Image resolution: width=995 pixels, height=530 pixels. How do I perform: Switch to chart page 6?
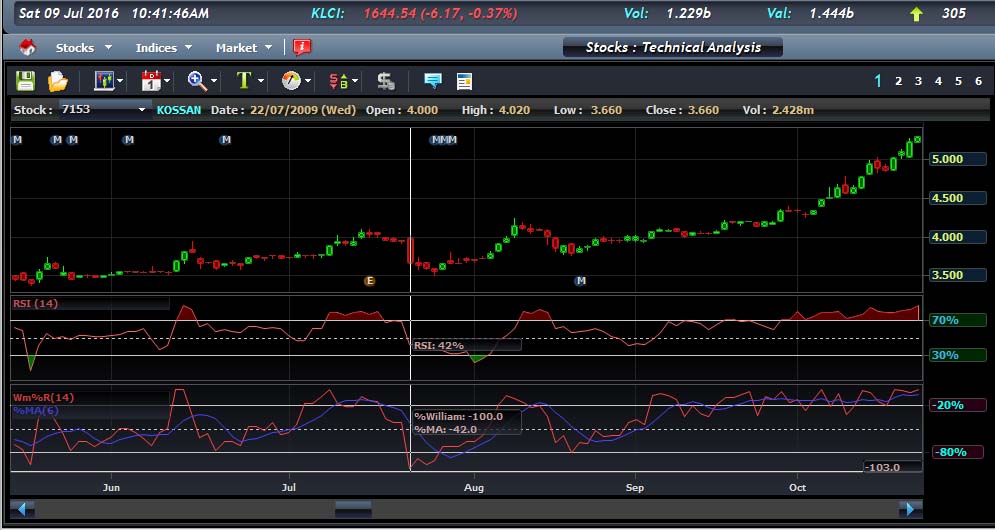[x=979, y=81]
